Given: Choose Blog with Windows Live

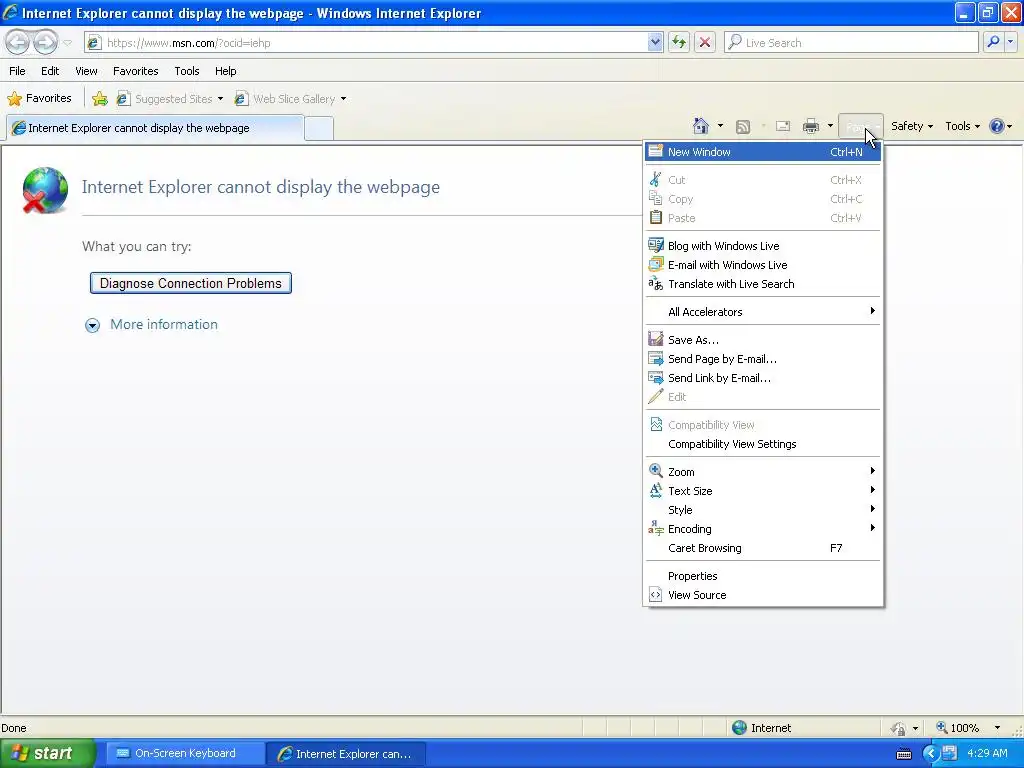Looking at the screenshot, I should [x=763, y=246].
